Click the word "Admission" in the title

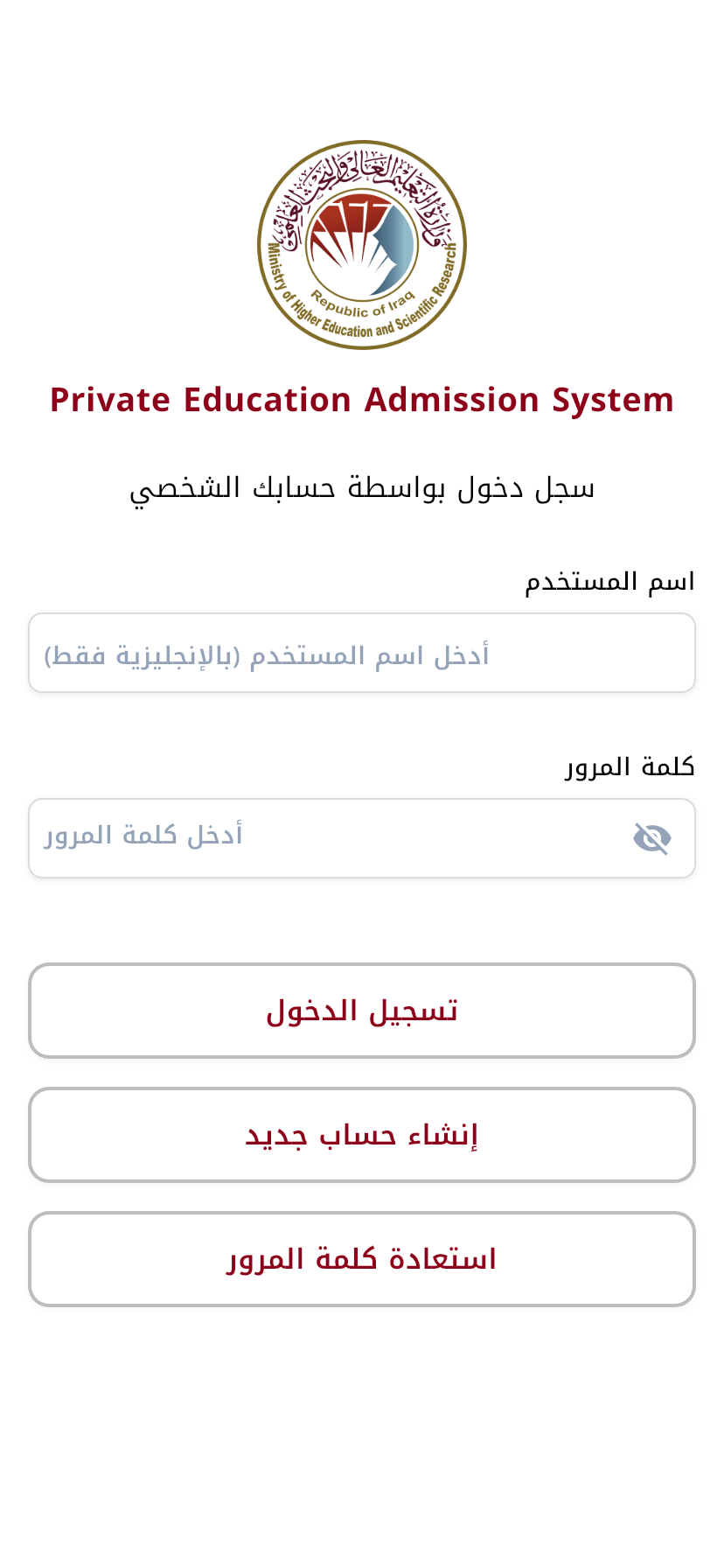click(451, 400)
